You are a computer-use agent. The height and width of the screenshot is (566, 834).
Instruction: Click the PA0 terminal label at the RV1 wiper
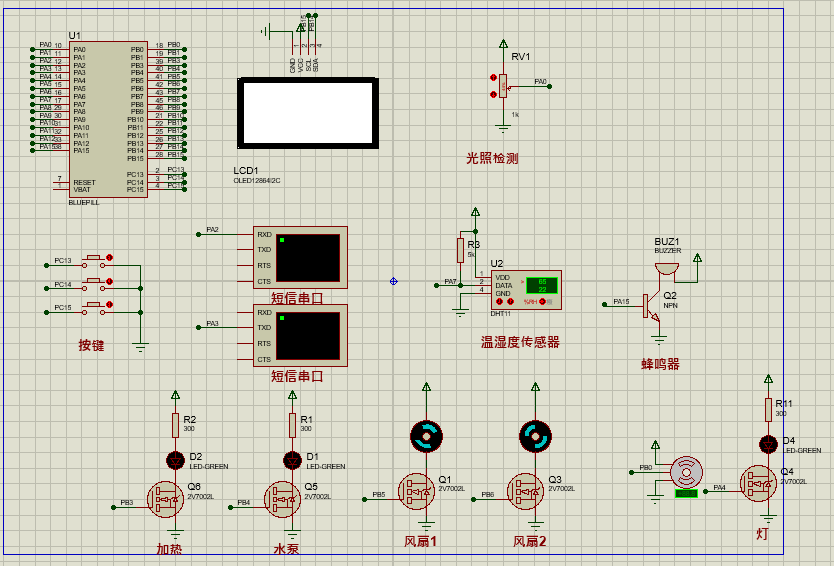coord(540,81)
